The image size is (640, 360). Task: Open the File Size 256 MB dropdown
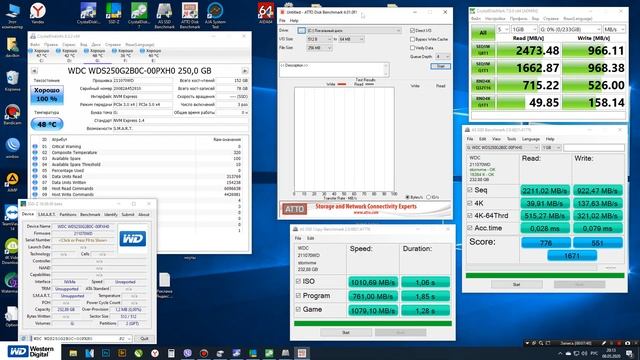[319, 48]
